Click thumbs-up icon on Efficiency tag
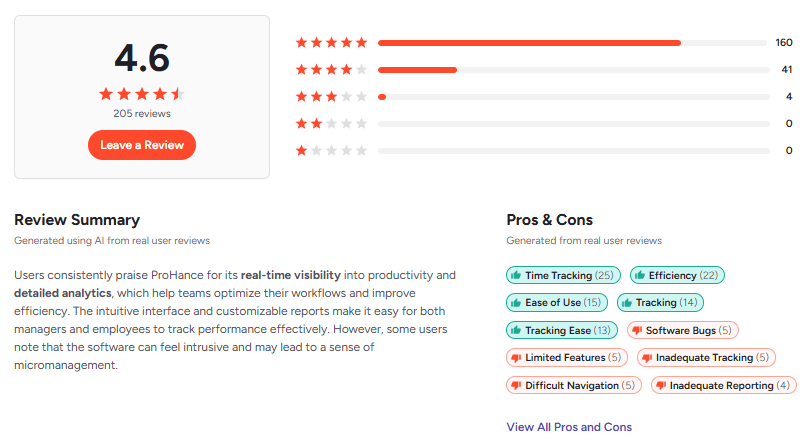This screenshot has width=808, height=448. click(x=639, y=275)
